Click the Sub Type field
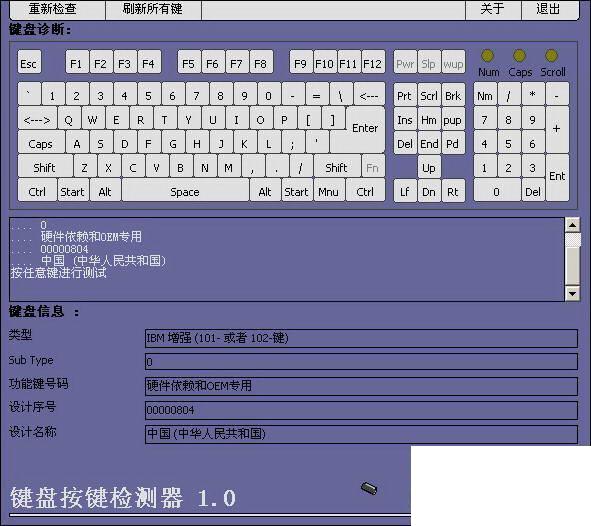 pyautogui.click(x=361, y=362)
